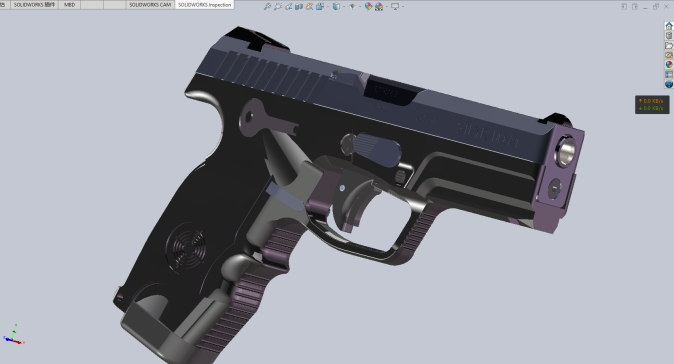Expand the Hide/Show Items dropdown arrow
Viewport: 674px width, 364px height.
360,6
